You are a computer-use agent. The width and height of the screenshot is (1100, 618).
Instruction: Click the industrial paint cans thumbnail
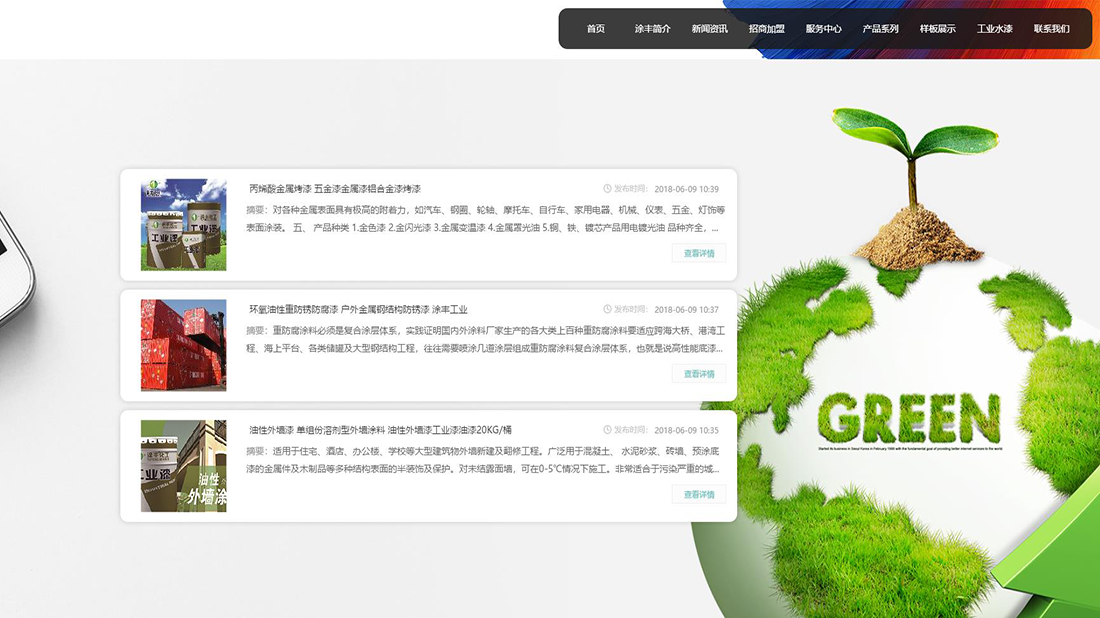pyautogui.click(x=183, y=225)
